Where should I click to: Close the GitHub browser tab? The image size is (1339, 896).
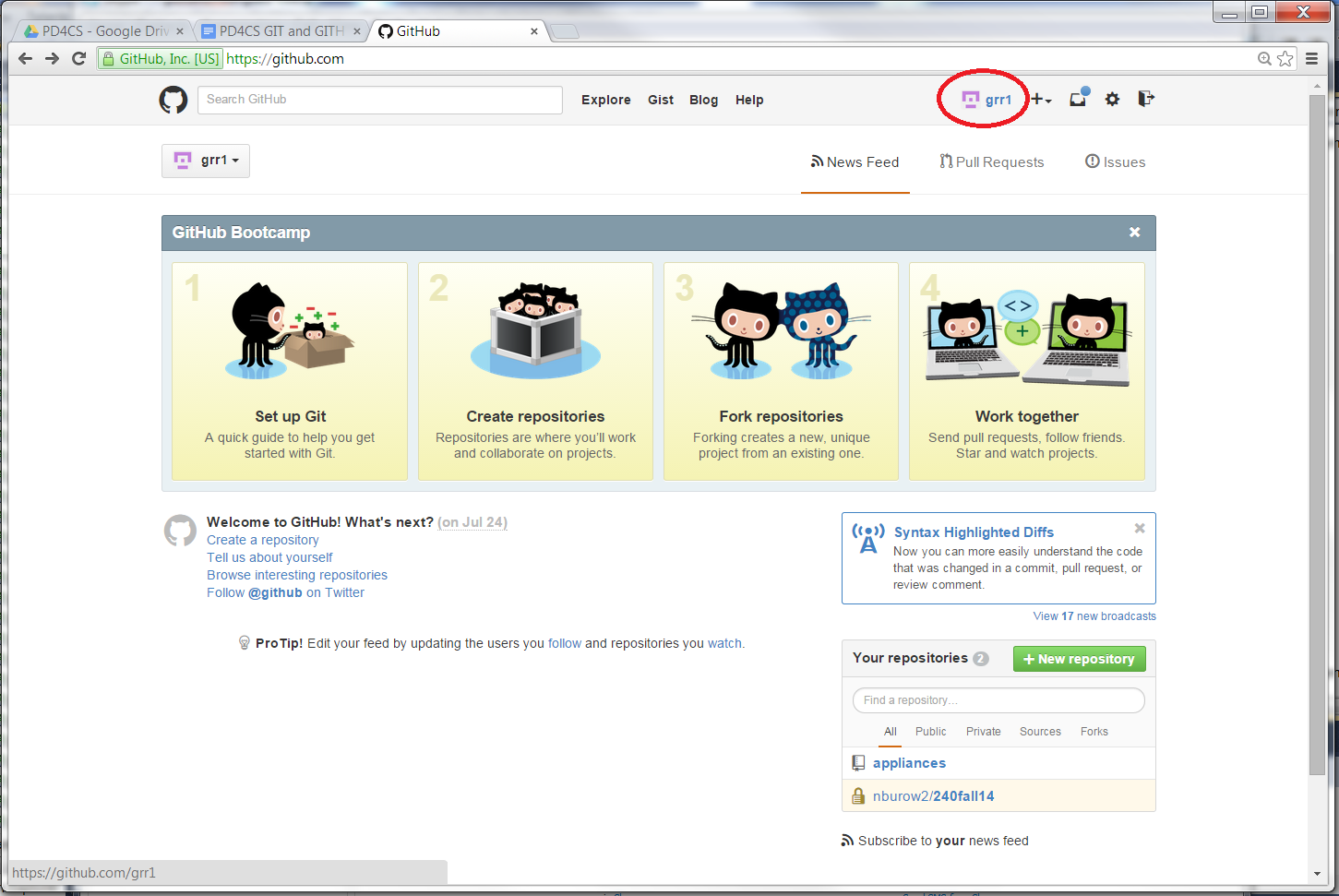click(x=534, y=31)
